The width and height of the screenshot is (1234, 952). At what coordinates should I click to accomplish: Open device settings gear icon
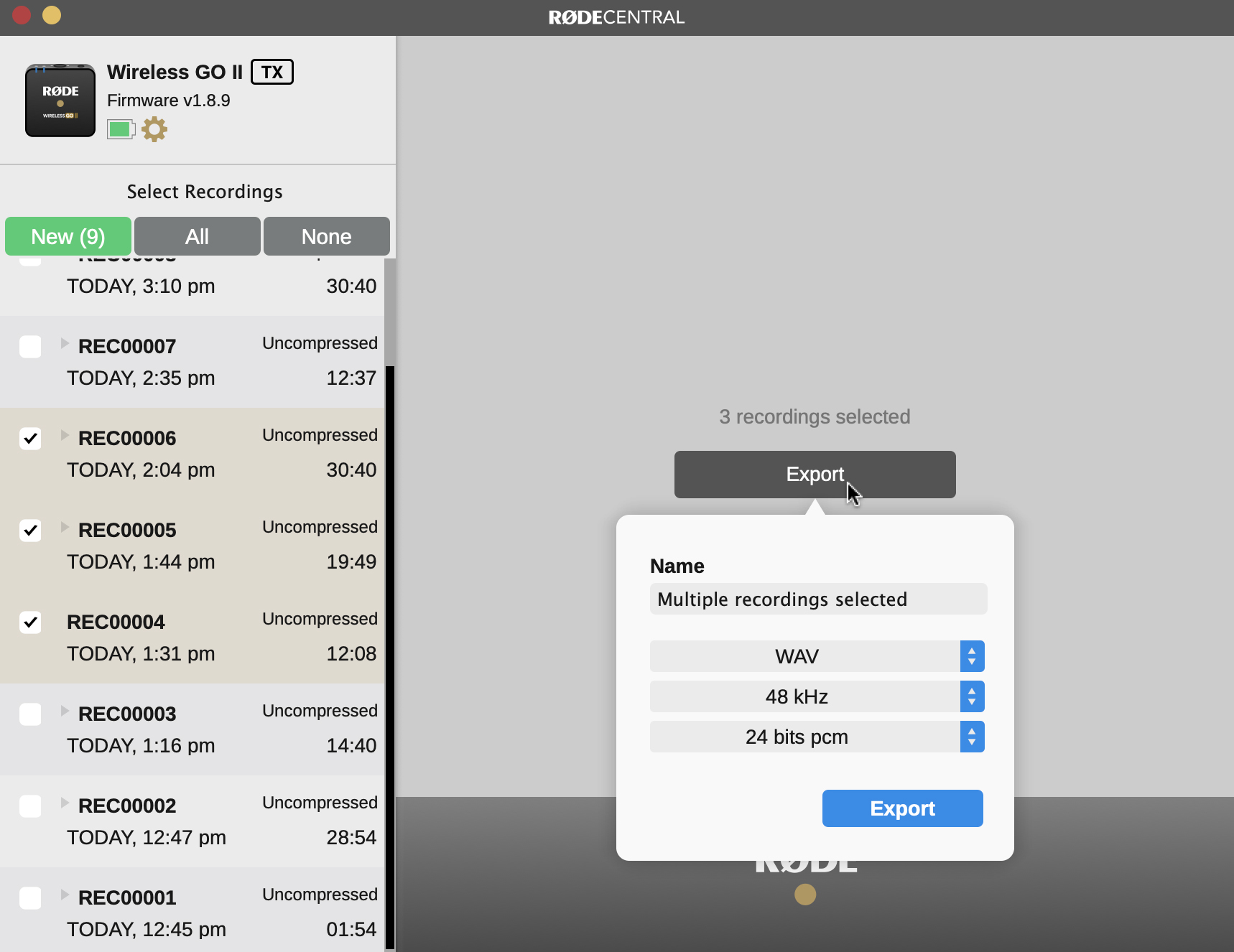tap(154, 129)
